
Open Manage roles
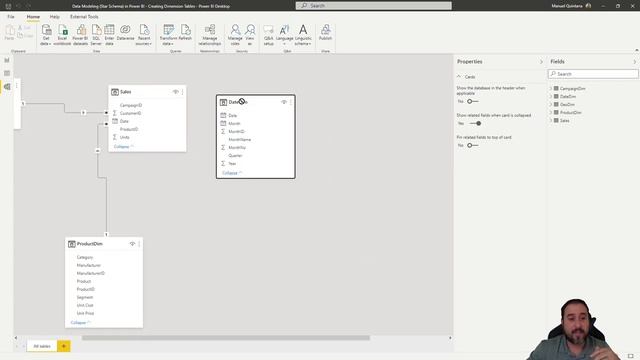pyautogui.click(x=235, y=35)
